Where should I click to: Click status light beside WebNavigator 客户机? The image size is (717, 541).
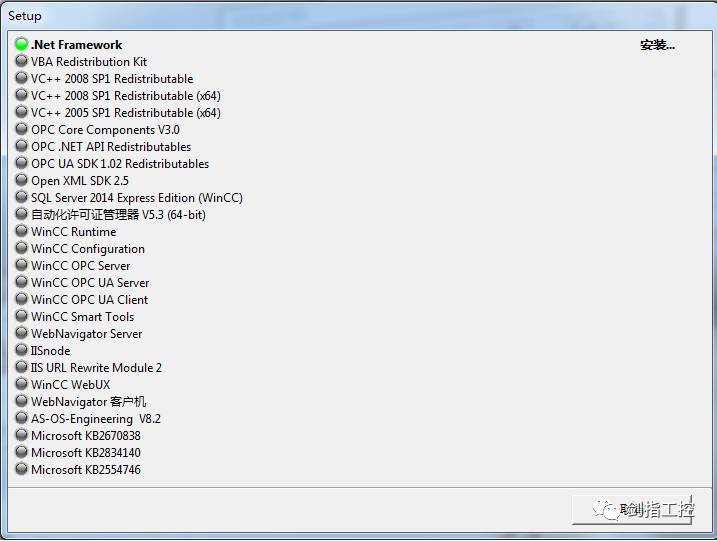coord(21,401)
